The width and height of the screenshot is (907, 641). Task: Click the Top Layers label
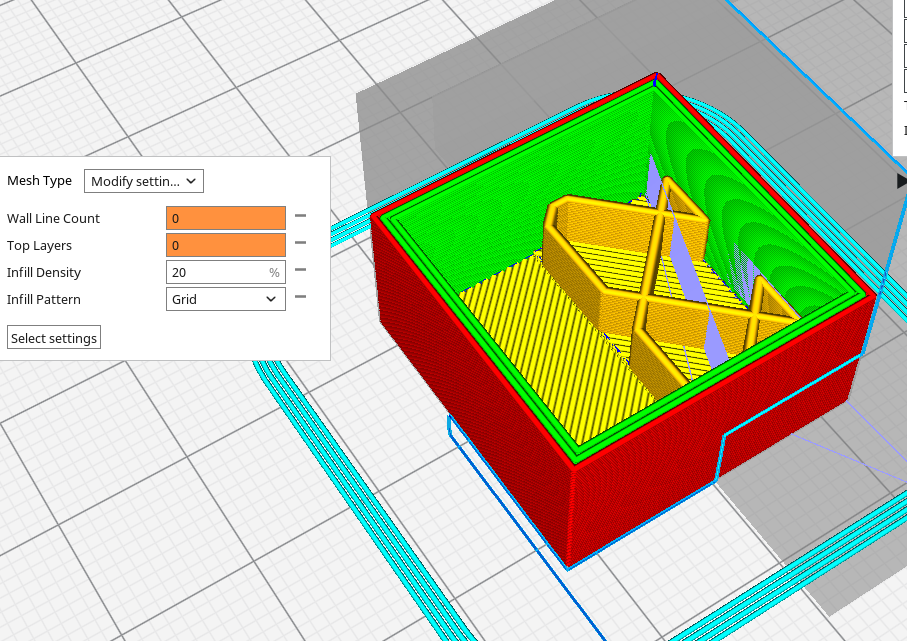pos(39,245)
